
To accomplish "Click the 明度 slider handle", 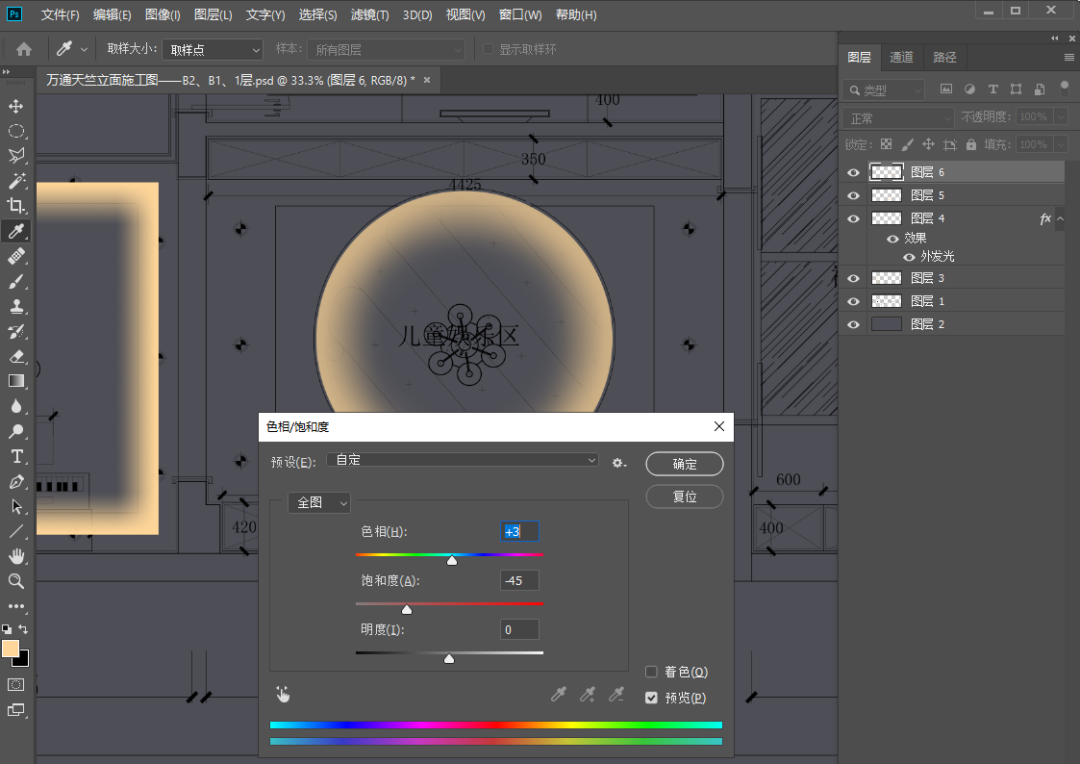I will pyautogui.click(x=449, y=659).
